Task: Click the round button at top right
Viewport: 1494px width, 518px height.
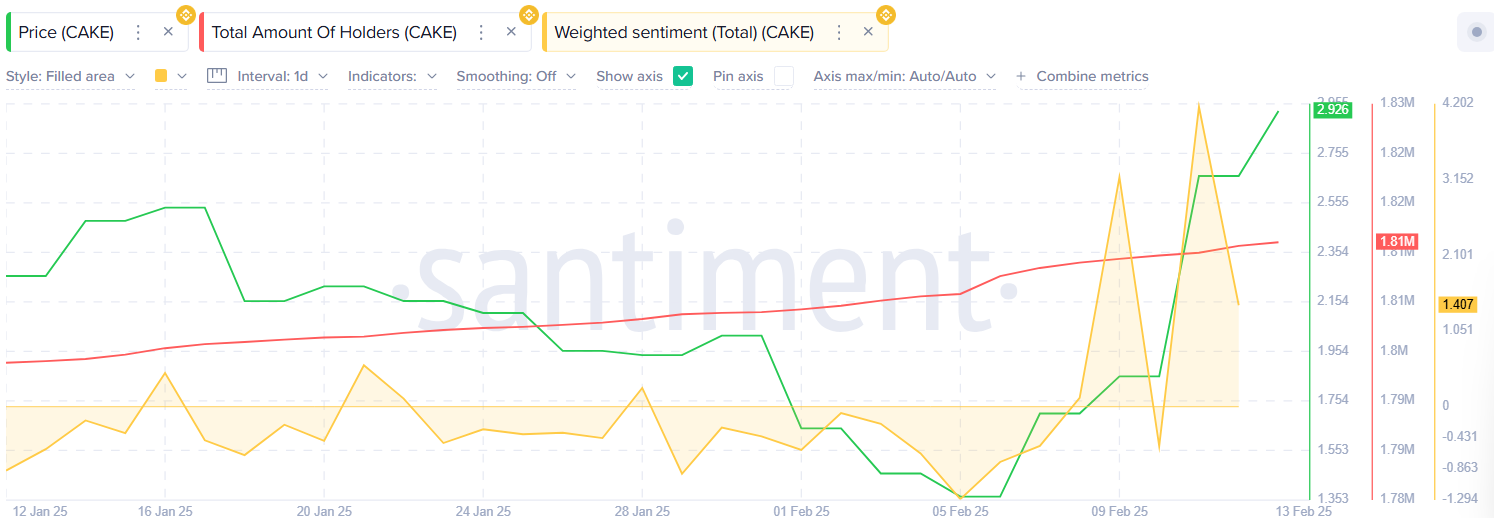Action: coord(1477,32)
